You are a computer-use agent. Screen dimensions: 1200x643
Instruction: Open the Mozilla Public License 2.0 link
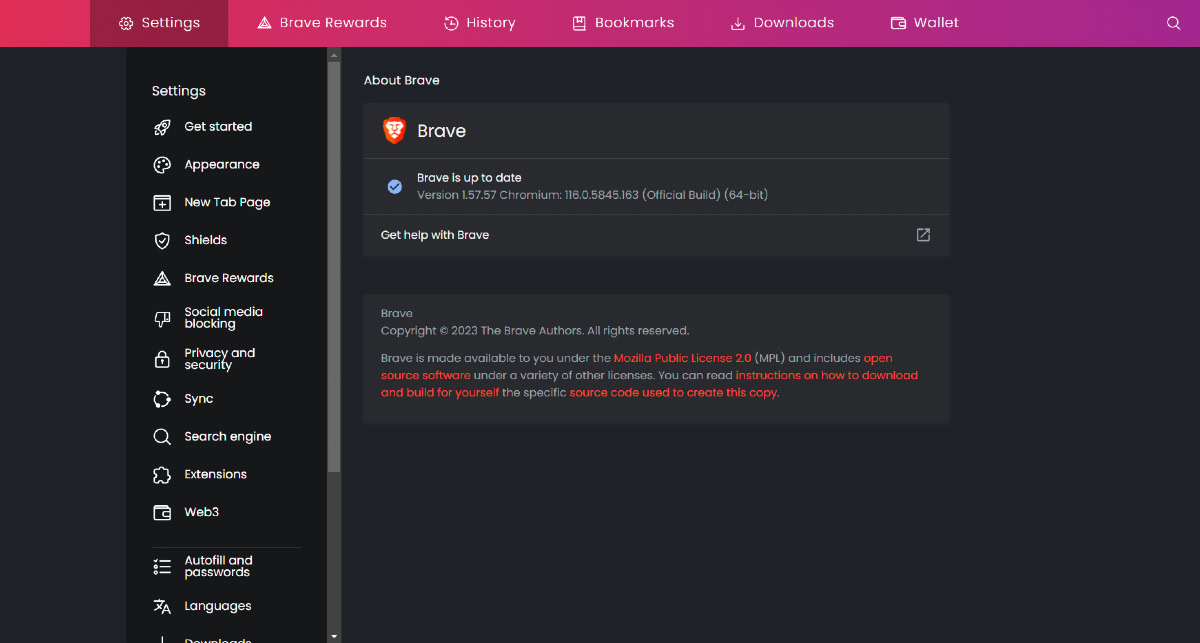pyautogui.click(x=682, y=358)
